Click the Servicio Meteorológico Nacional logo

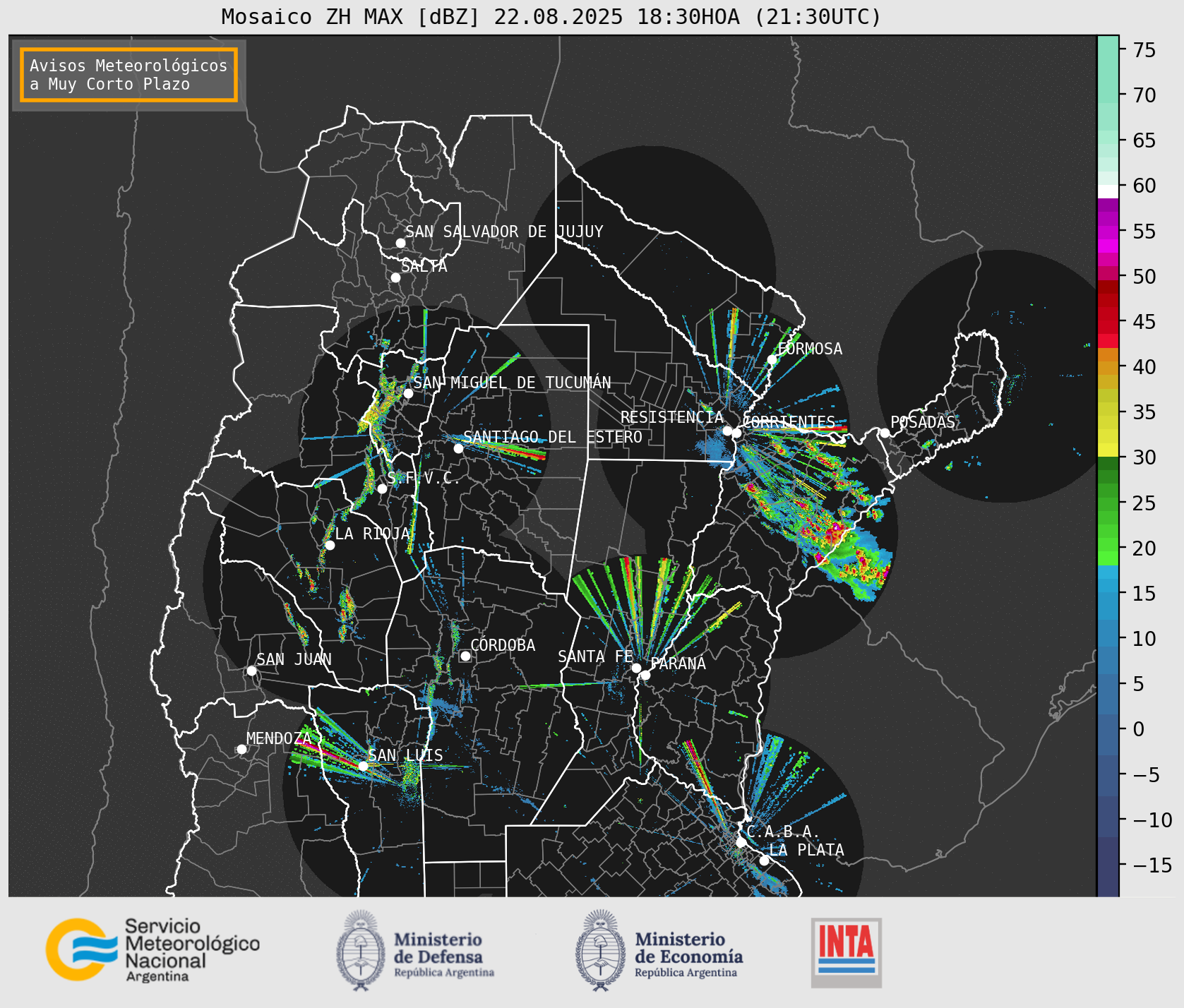click(153, 949)
